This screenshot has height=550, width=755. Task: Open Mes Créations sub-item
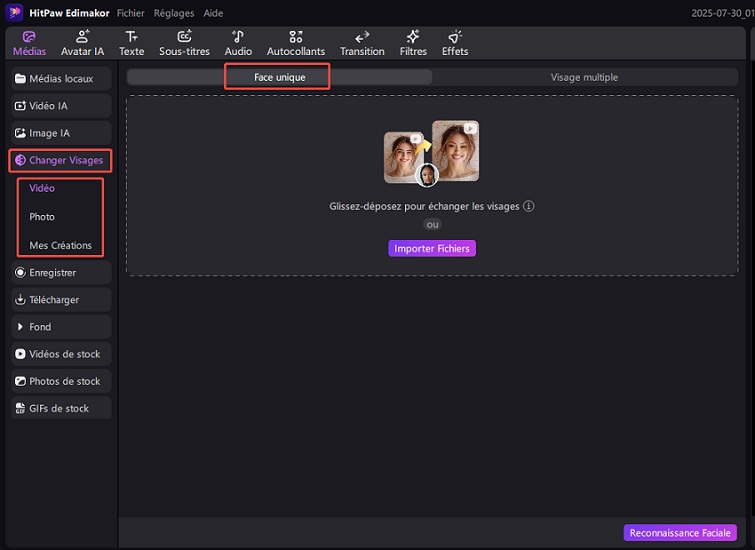(60, 245)
